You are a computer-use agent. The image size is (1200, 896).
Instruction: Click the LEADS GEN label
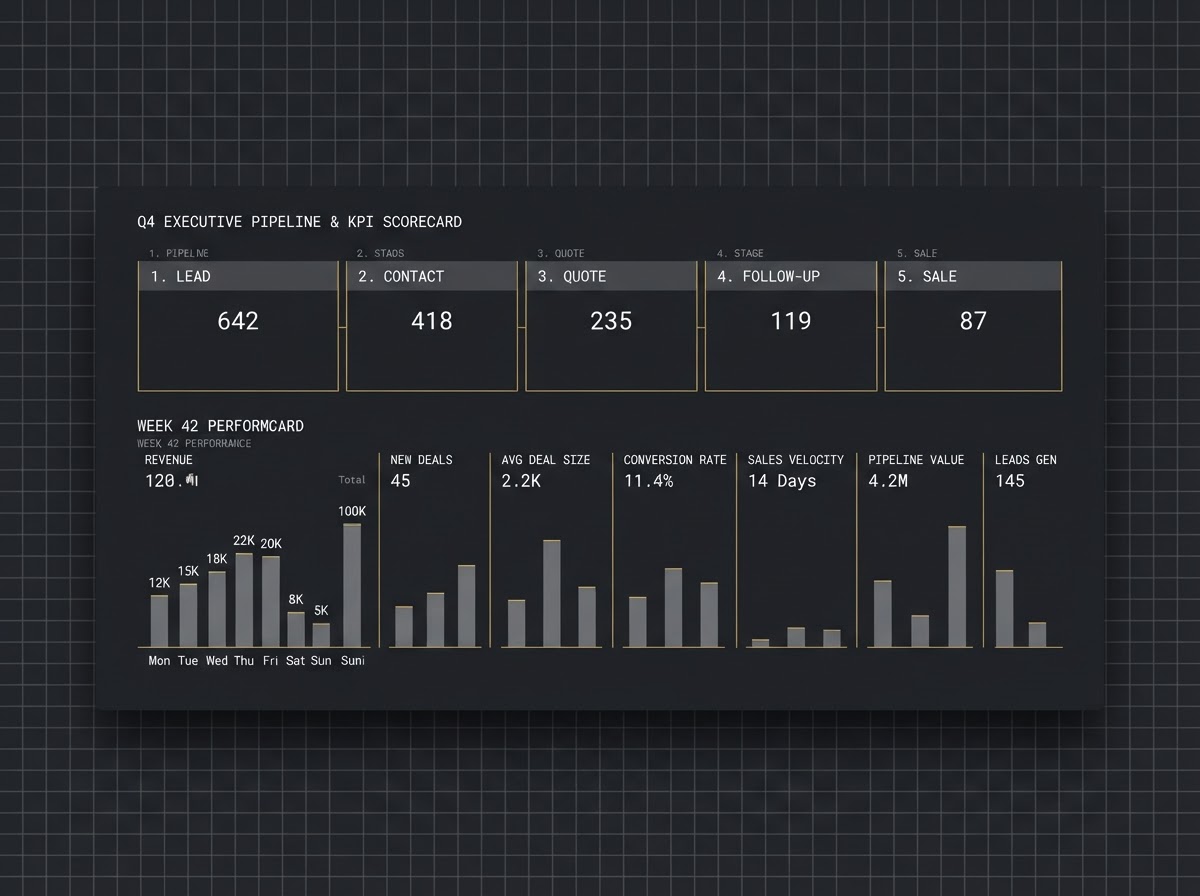pyautogui.click(x=1026, y=460)
